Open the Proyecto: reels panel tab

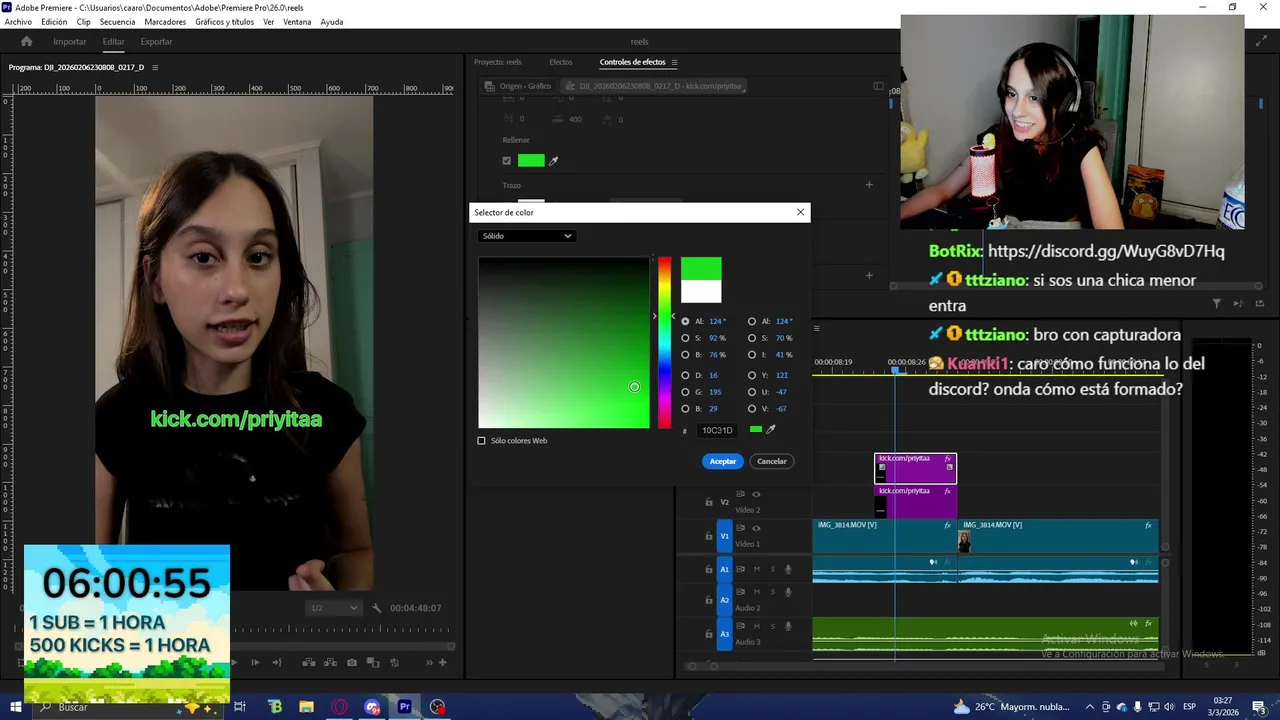click(x=498, y=62)
